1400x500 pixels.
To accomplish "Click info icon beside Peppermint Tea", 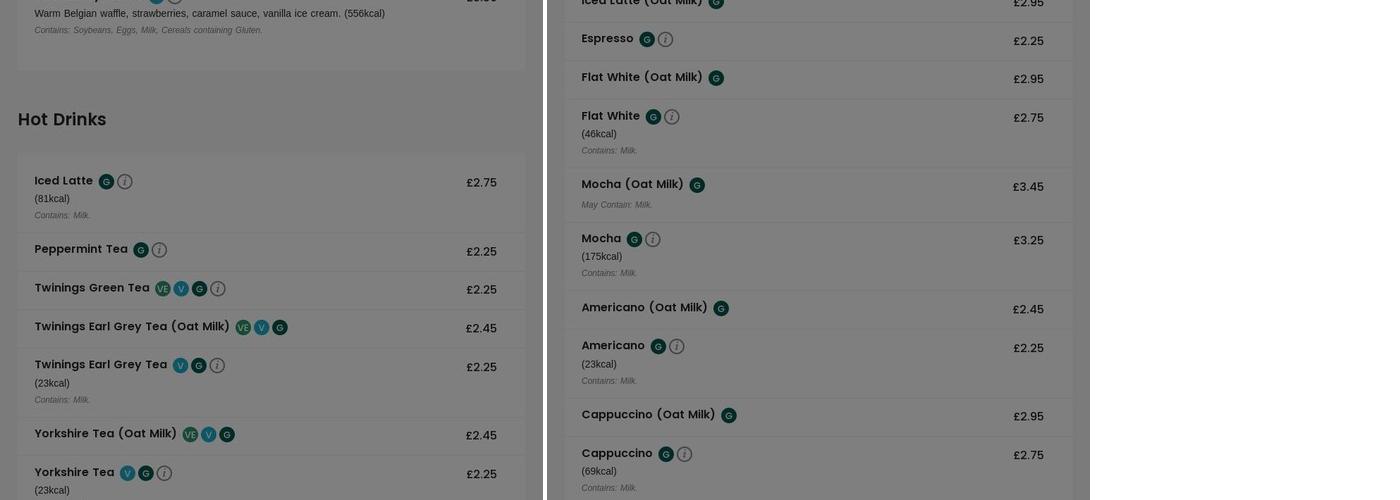I will pos(159,250).
